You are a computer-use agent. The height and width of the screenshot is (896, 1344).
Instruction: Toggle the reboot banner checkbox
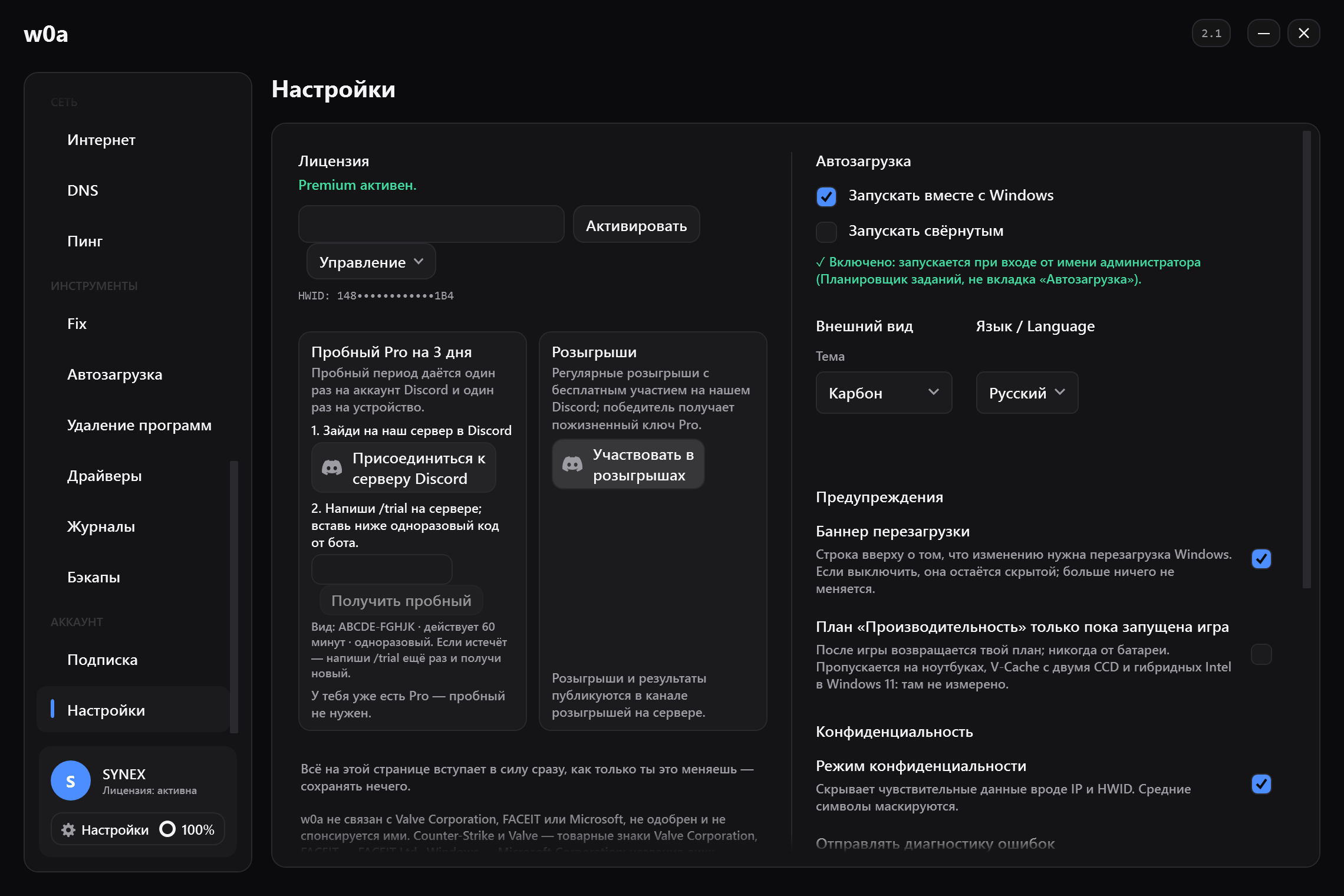(x=1261, y=558)
